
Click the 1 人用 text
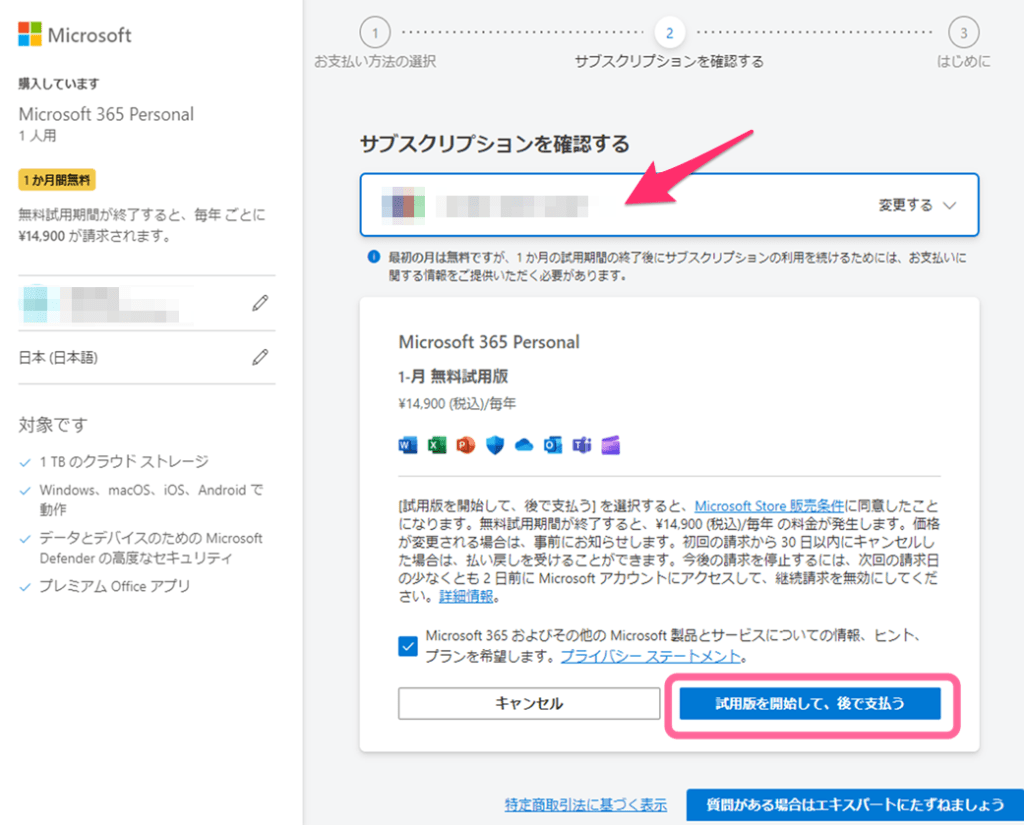tap(37, 136)
